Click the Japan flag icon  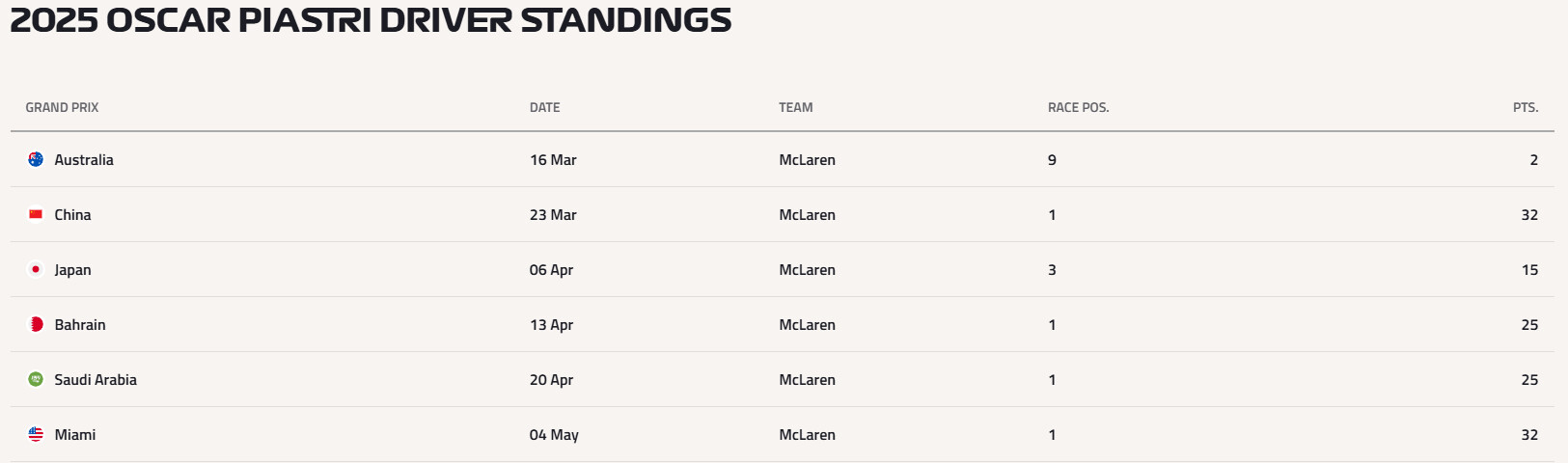coord(36,270)
